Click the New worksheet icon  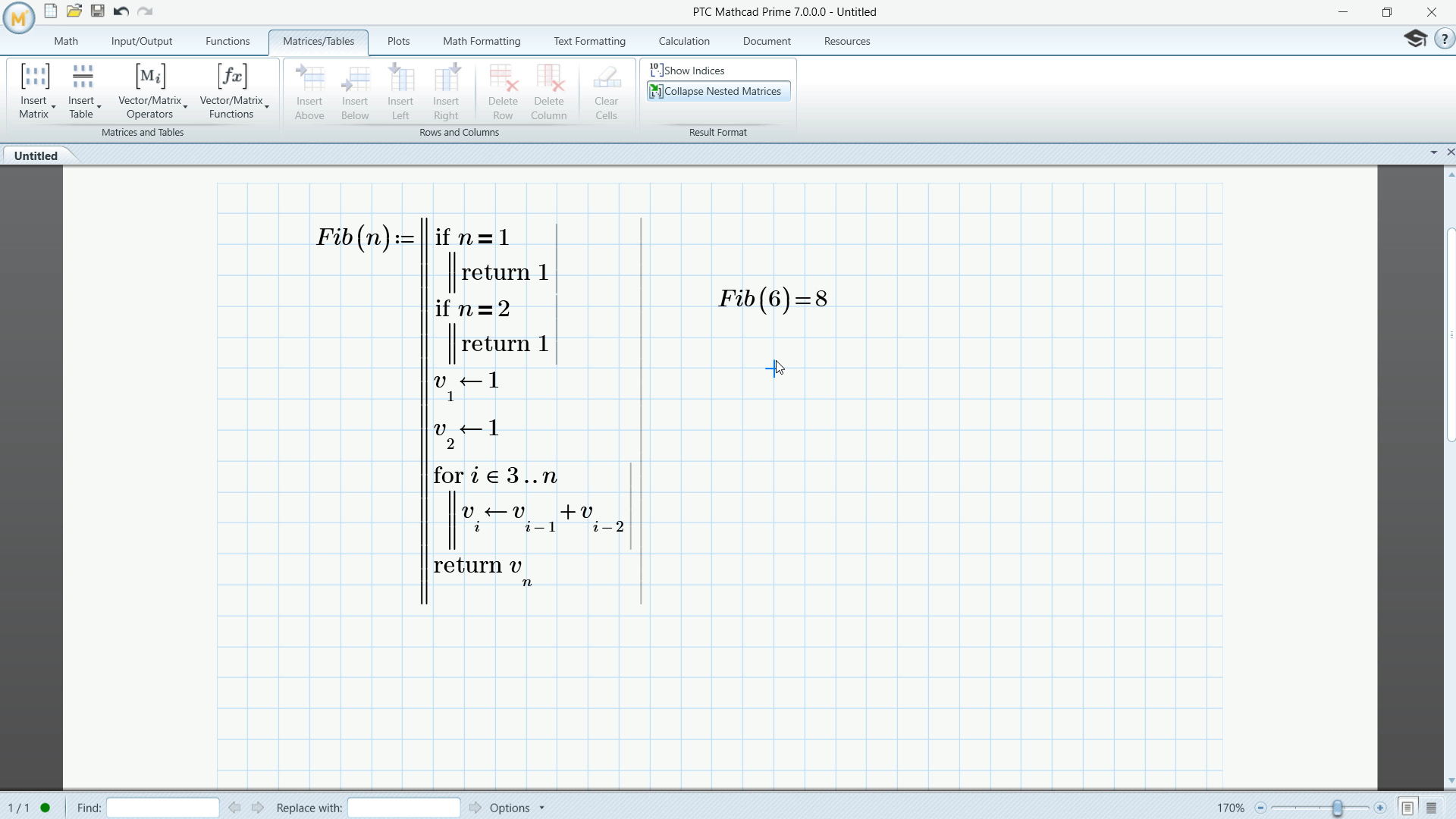point(51,11)
